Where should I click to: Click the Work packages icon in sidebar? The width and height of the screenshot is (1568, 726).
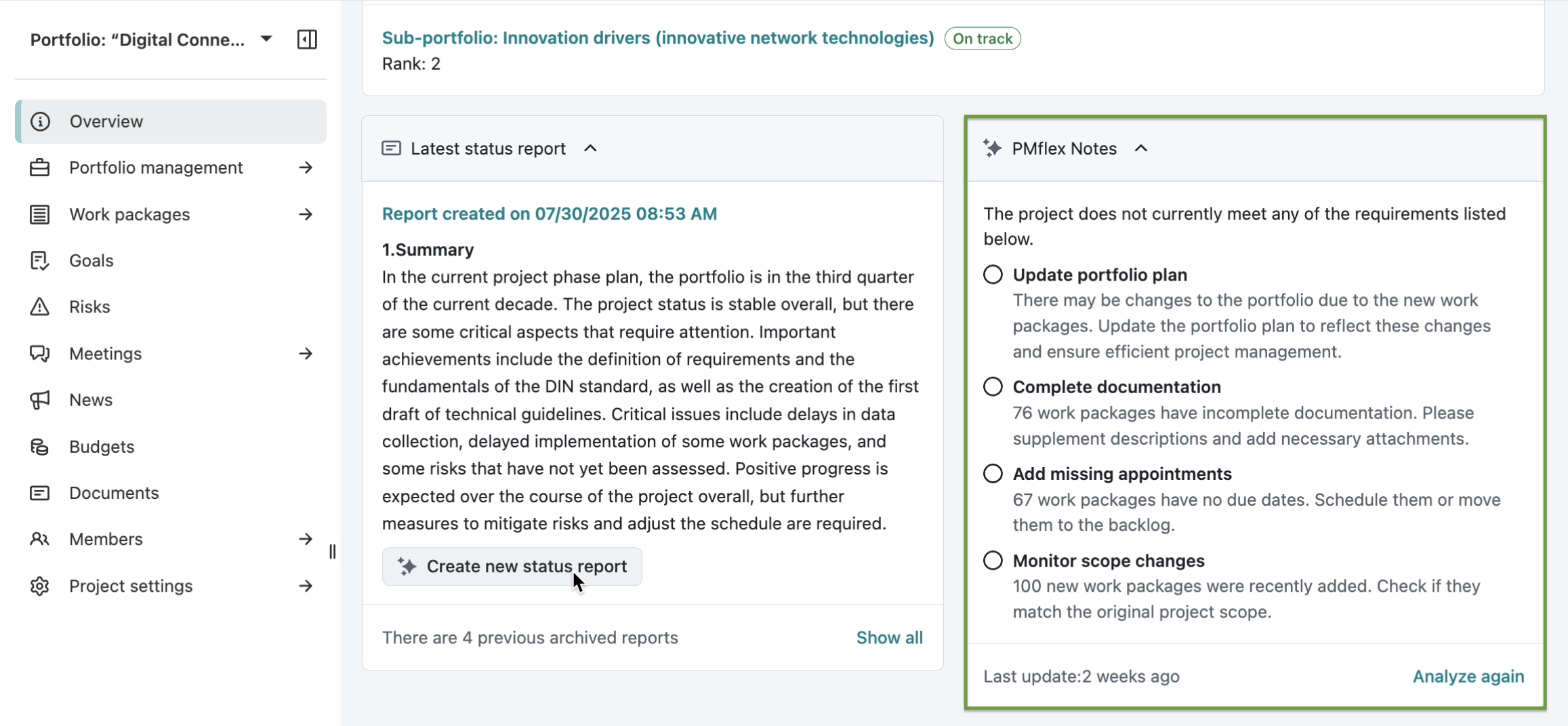(40, 214)
